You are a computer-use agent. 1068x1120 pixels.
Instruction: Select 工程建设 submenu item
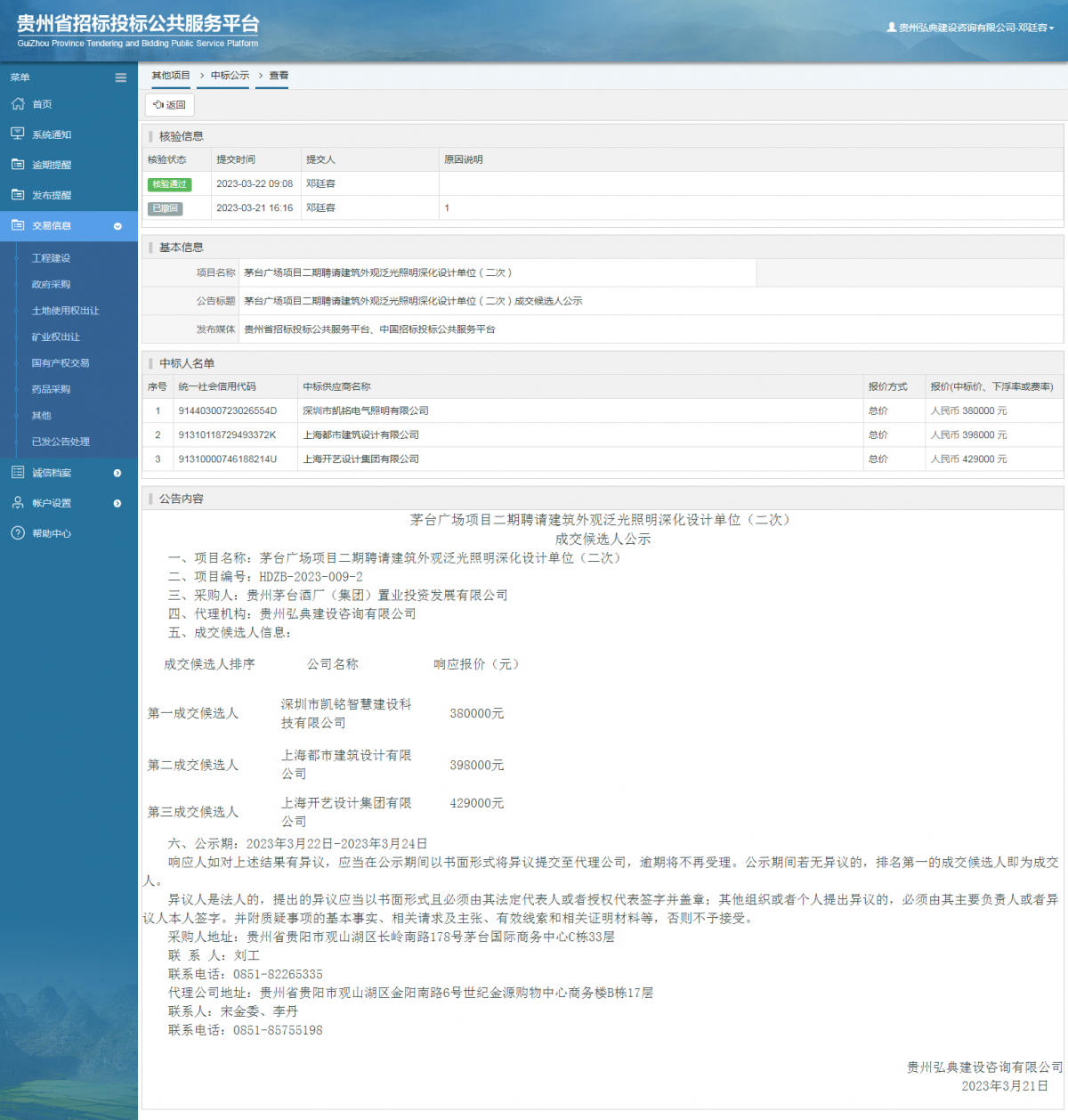(x=51, y=258)
